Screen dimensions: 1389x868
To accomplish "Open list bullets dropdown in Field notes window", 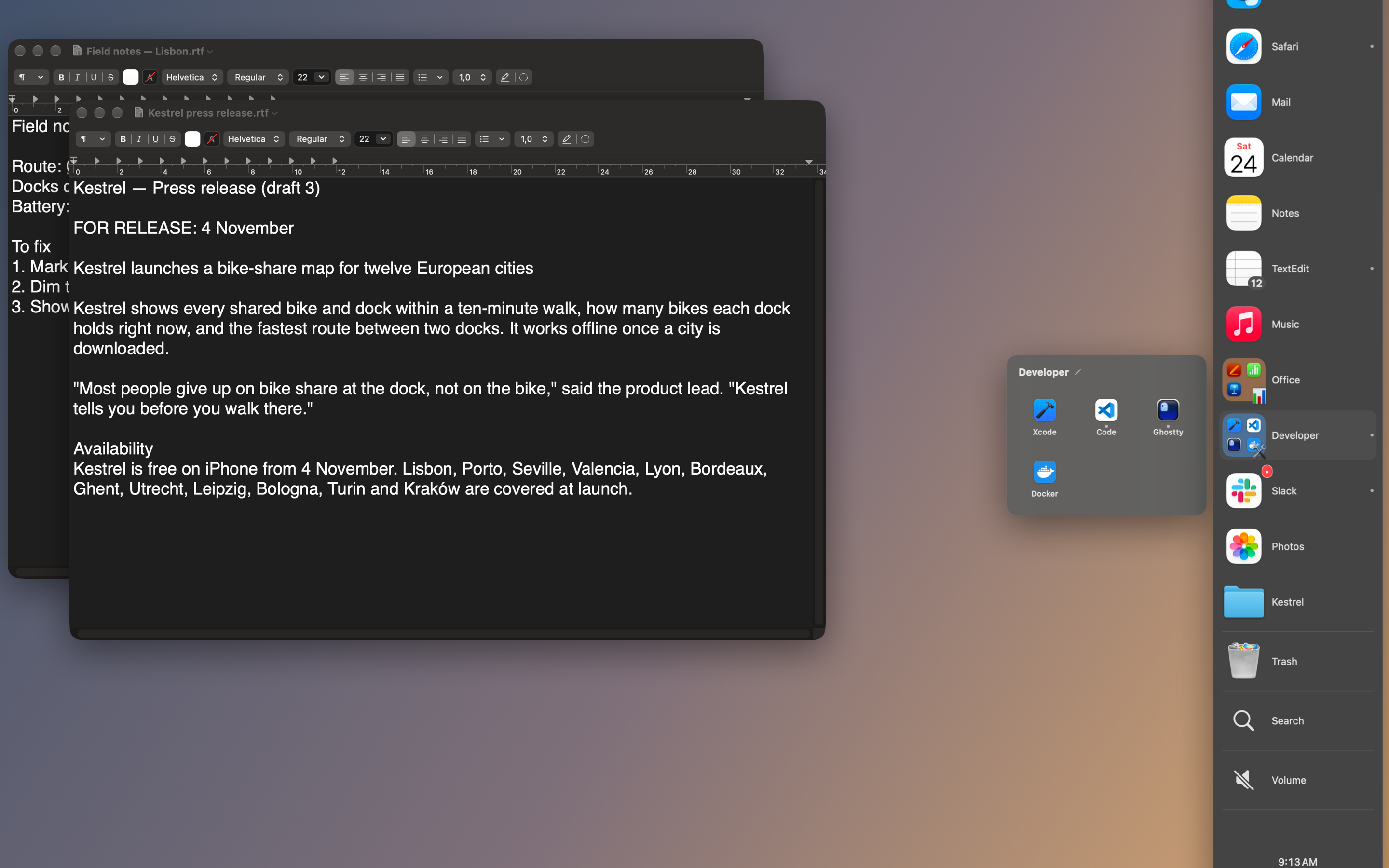I will 431,77.
